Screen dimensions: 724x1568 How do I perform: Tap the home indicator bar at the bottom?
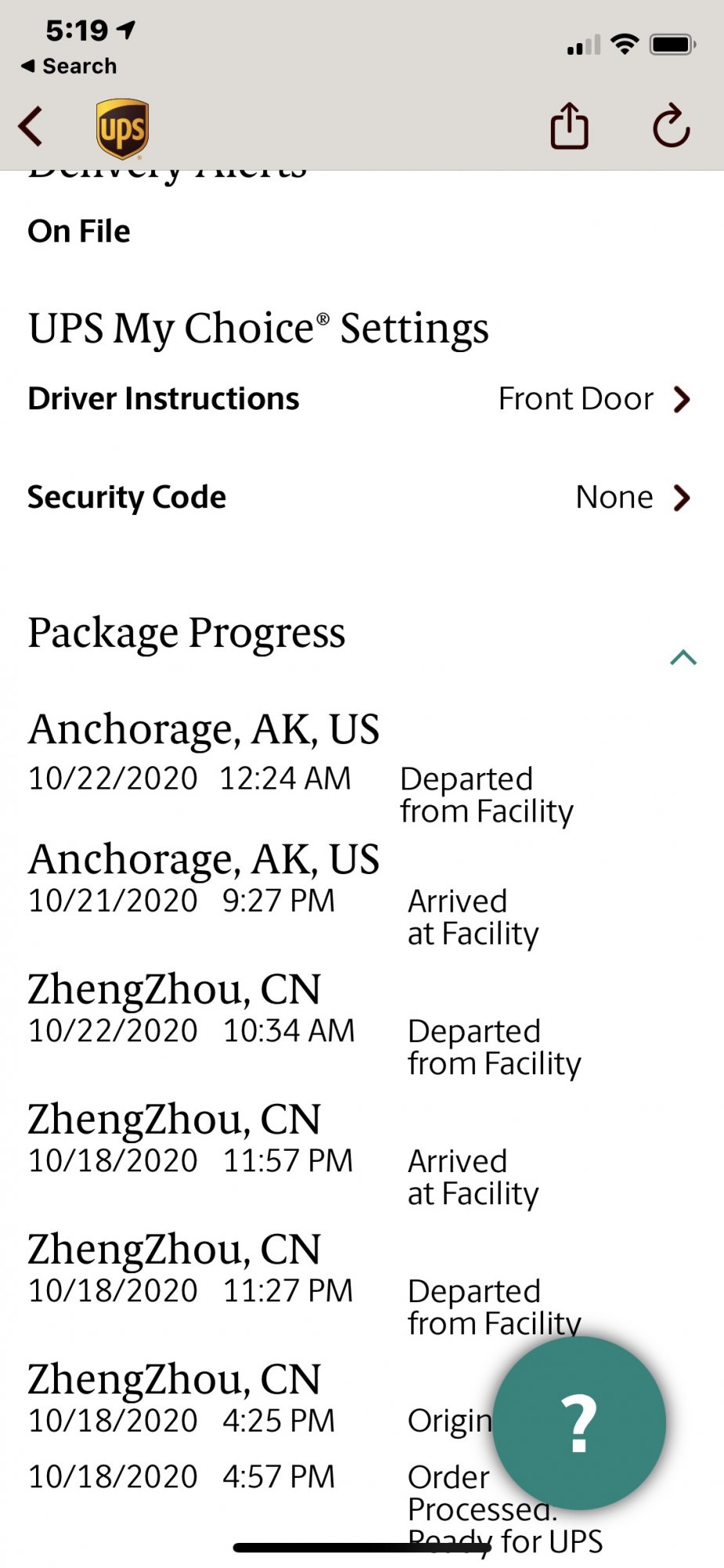(362, 1548)
